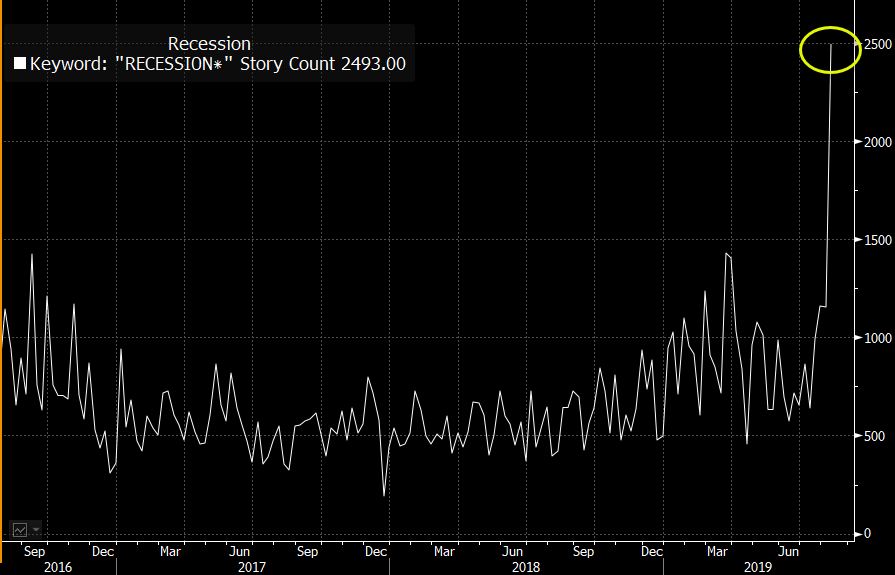Click the 500 value on the y-axis
The width and height of the screenshot is (895, 575).
pyautogui.click(x=874, y=436)
